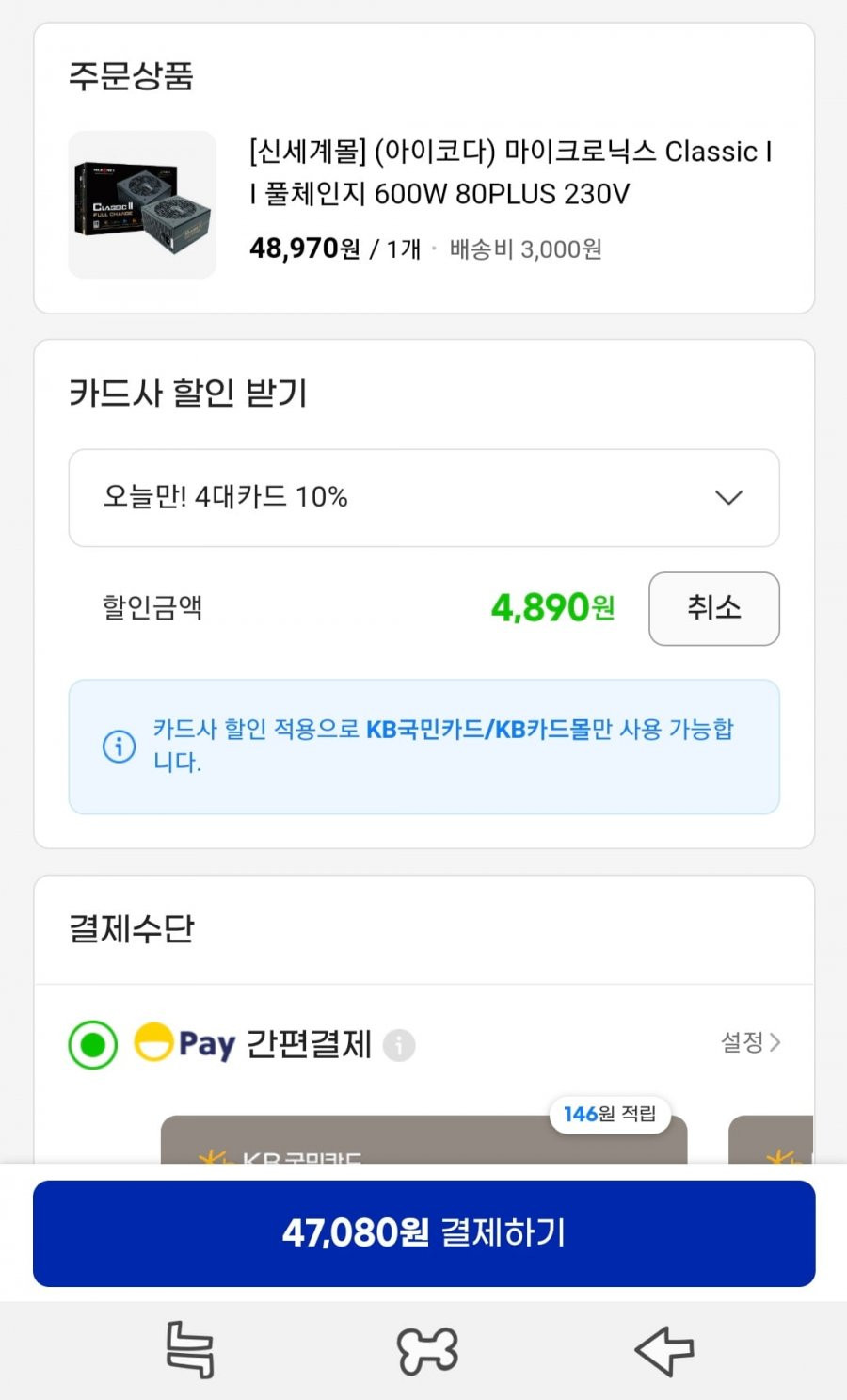The width and height of the screenshot is (847, 1400).
Task: Tap the 결제수단 section header
Action: click(131, 929)
